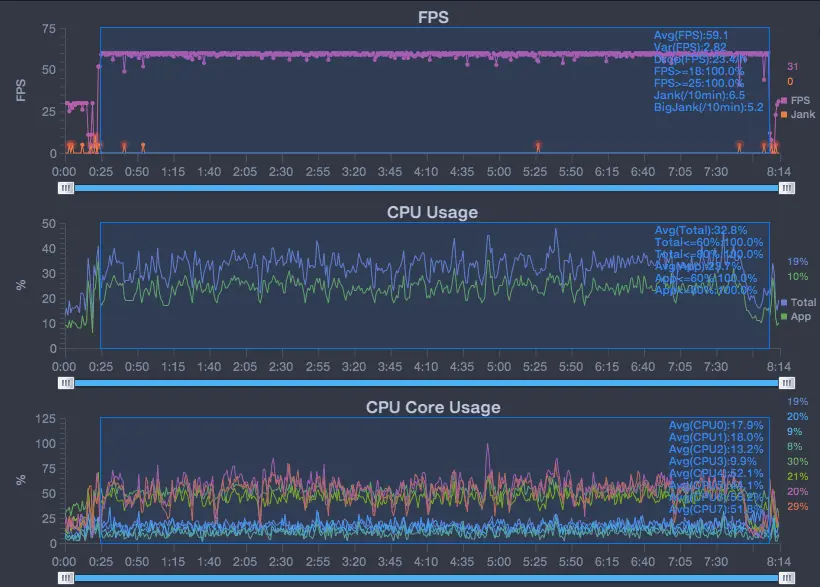Screen dimensions: 820x587
Task: Click the jank marker near 5:25 in FPS chart
Action: click(x=538, y=146)
